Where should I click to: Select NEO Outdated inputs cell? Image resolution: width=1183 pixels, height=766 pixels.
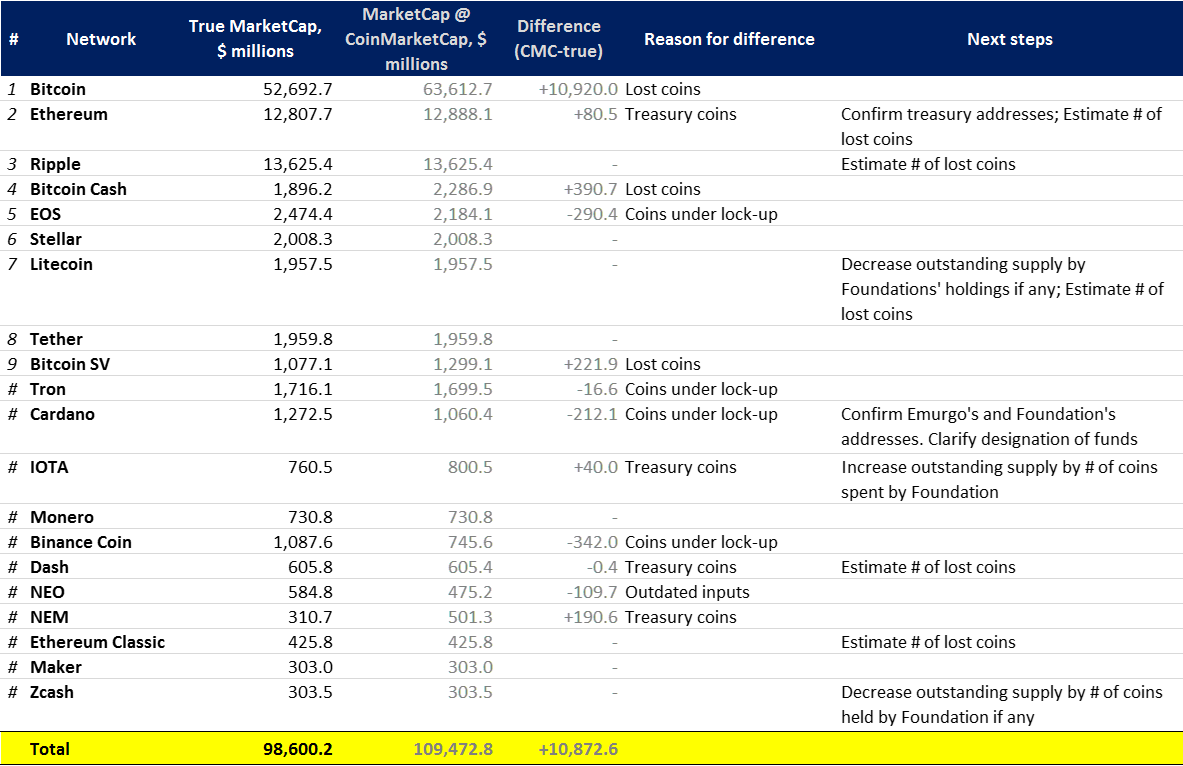(x=687, y=592)
